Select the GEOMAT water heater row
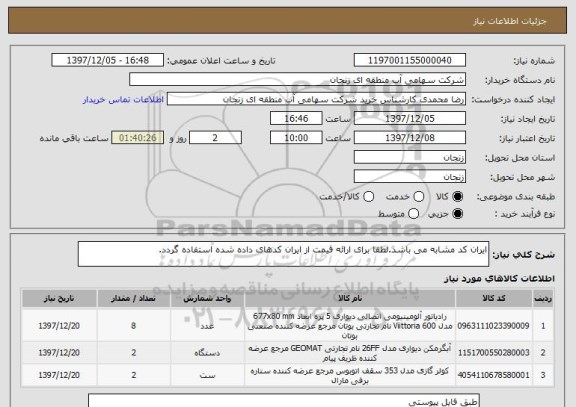576x407 pixels. (x=287, y=353)
